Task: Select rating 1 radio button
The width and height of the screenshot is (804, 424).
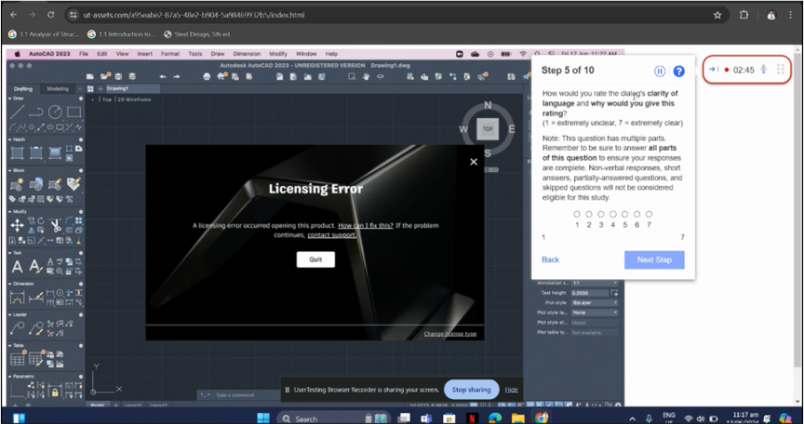Action: tap(577, 214)
